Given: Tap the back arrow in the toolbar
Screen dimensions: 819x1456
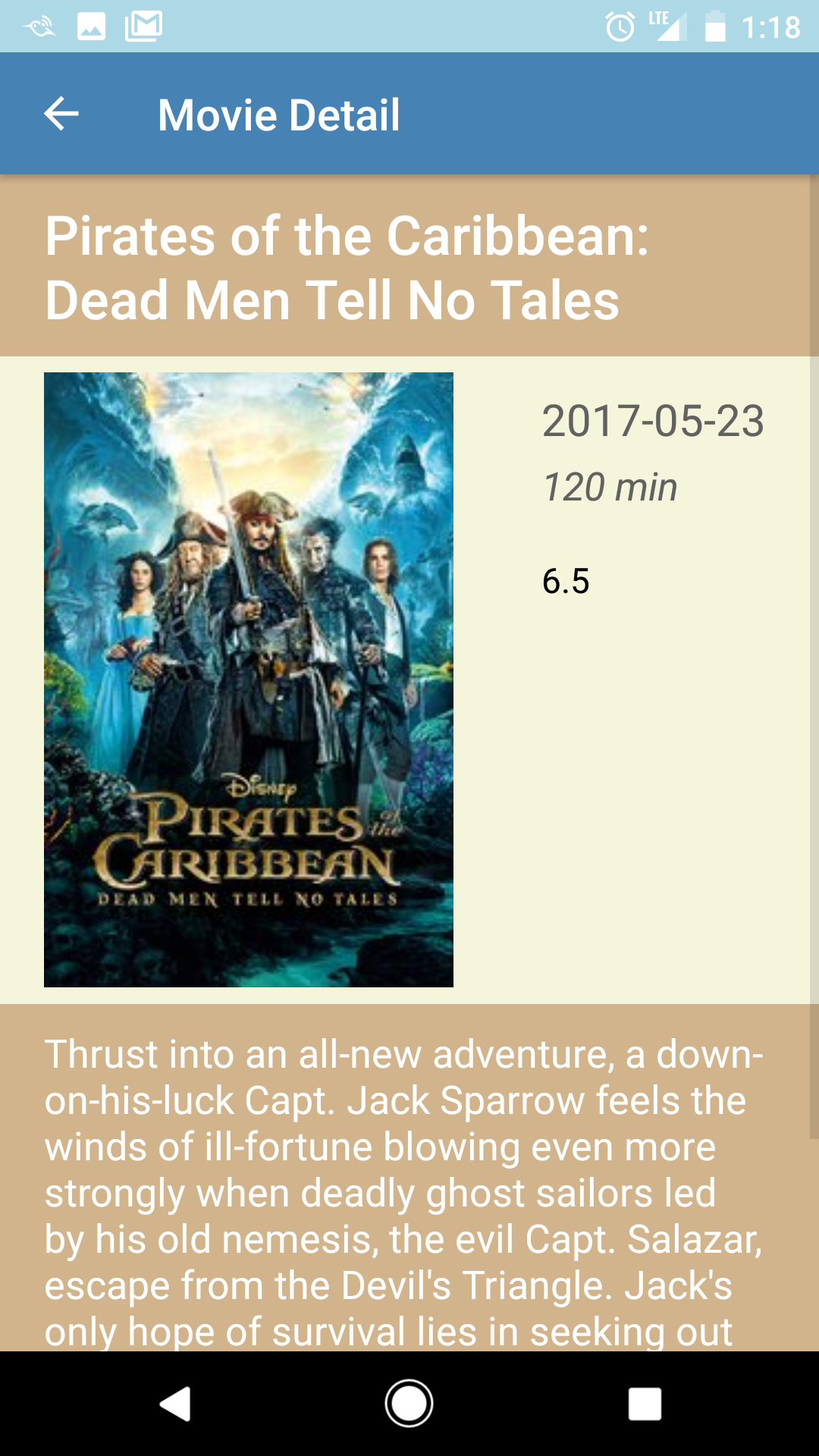Looking at the screenshot, I should (x=61, y=115).
